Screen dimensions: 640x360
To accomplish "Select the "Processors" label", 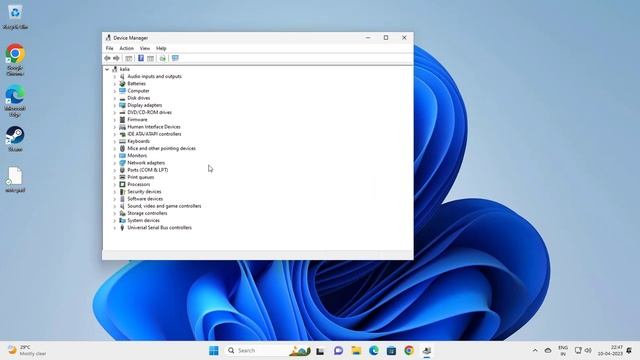I will click(138, 184).
